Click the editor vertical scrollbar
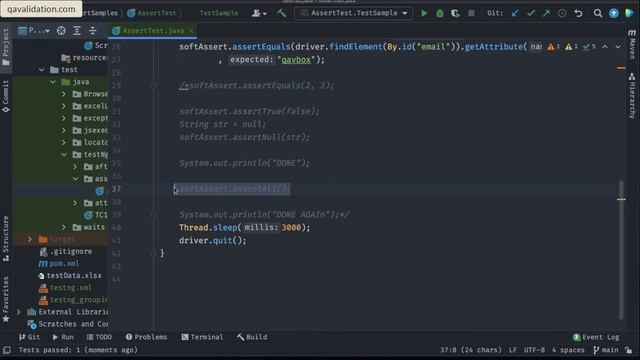The image size is (640, 360). coord(621,250)
